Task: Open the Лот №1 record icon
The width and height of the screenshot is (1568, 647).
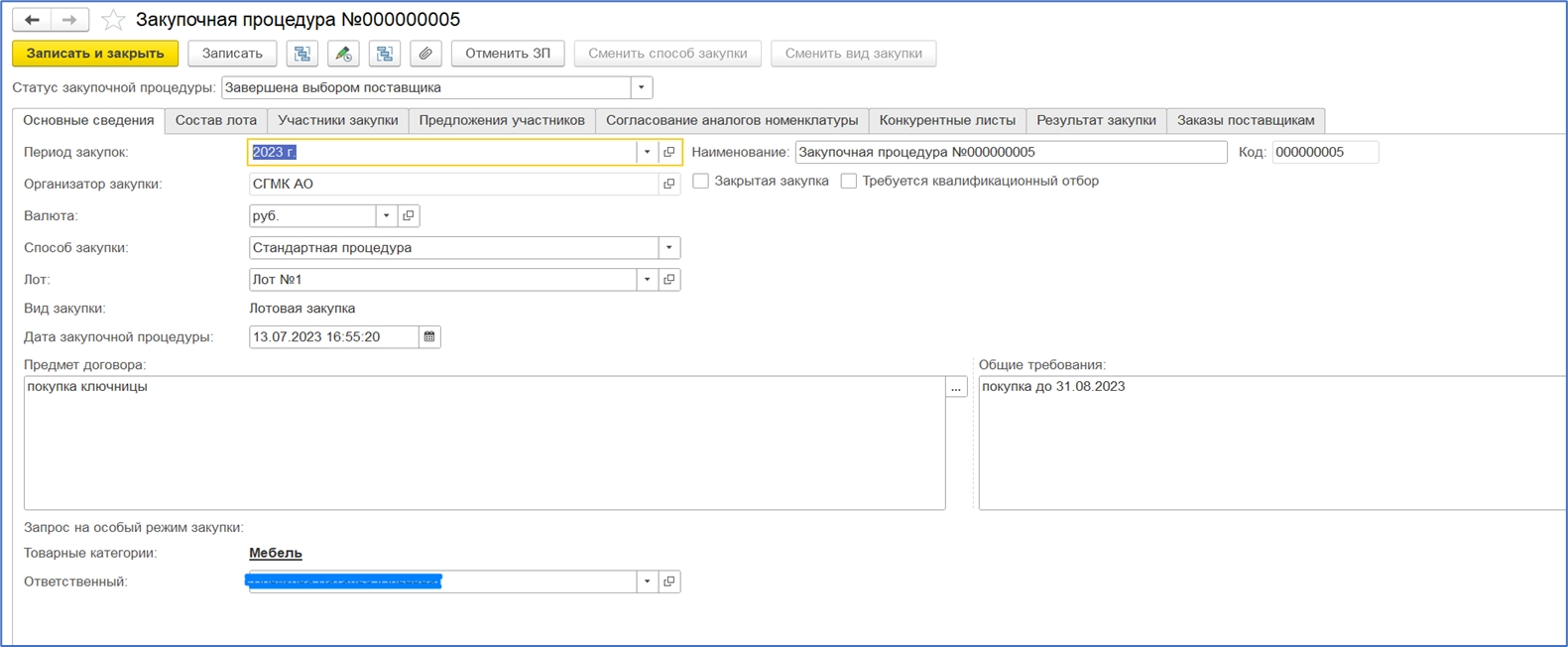Action: point(669,280)
